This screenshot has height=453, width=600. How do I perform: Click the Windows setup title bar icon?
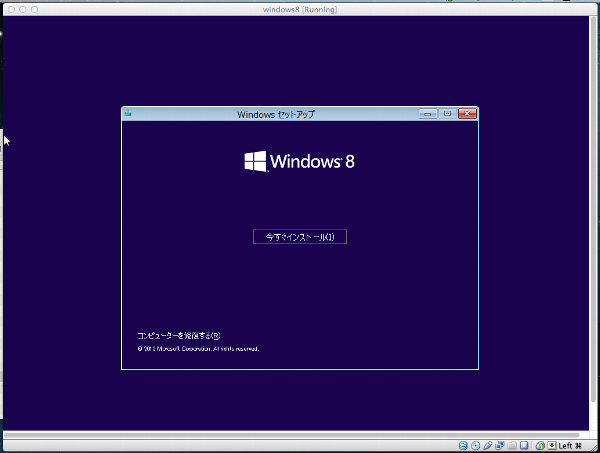(128, 113)
